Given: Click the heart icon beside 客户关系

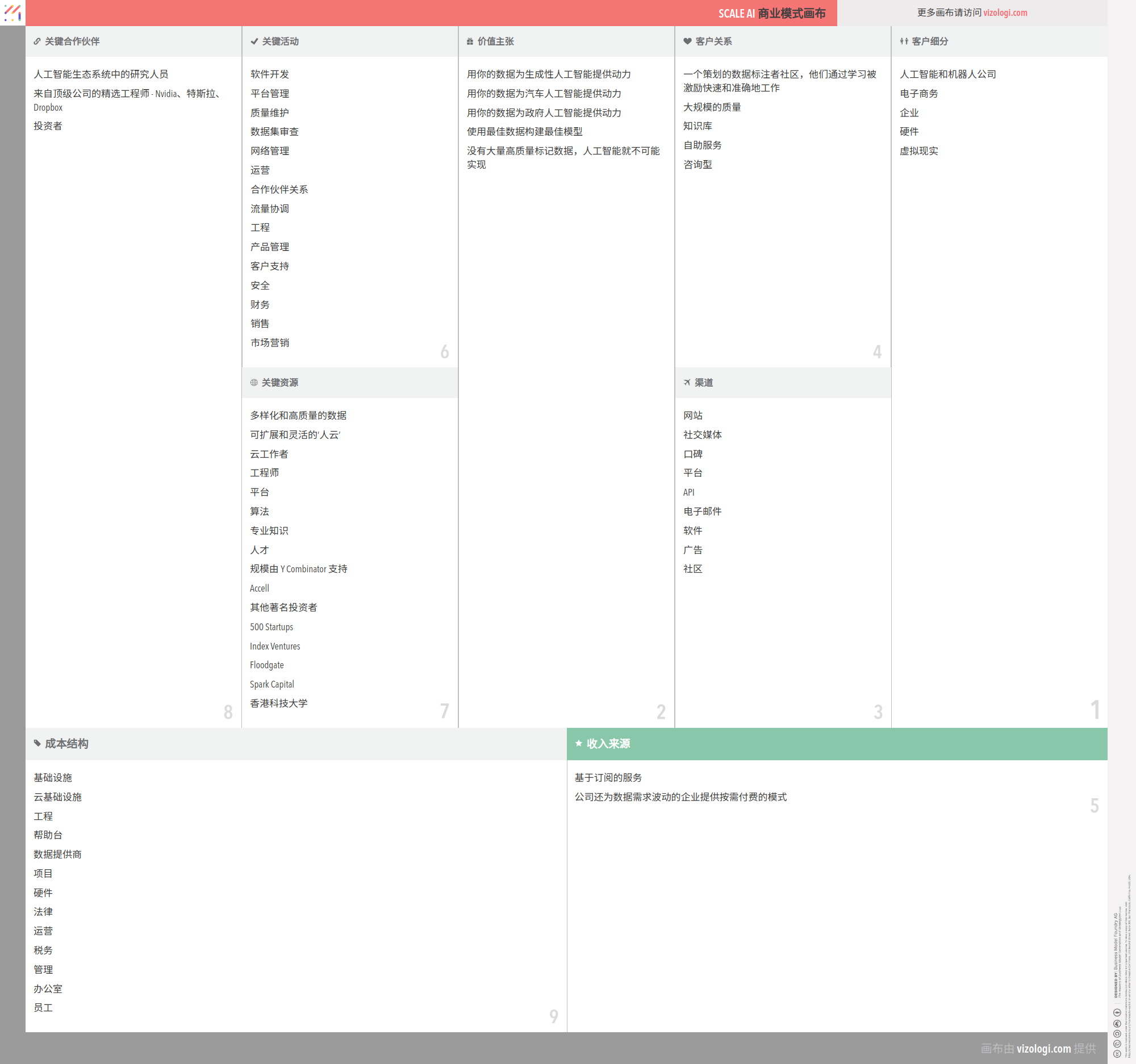Looking at the screenshot, I should coord(687,41).
